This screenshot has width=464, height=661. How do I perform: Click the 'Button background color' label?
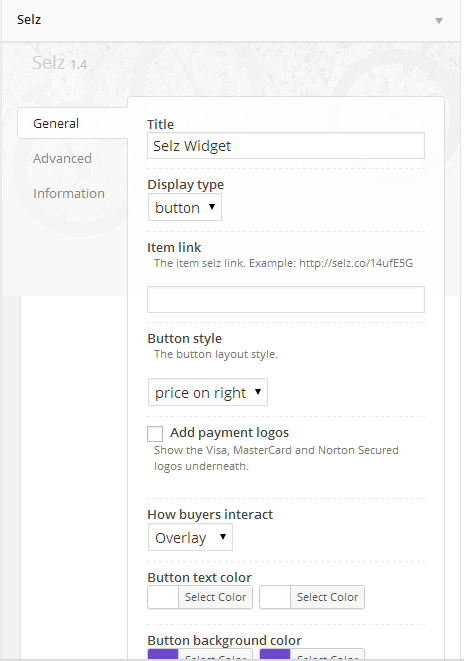pyautogui.click(x=225, y=641)
